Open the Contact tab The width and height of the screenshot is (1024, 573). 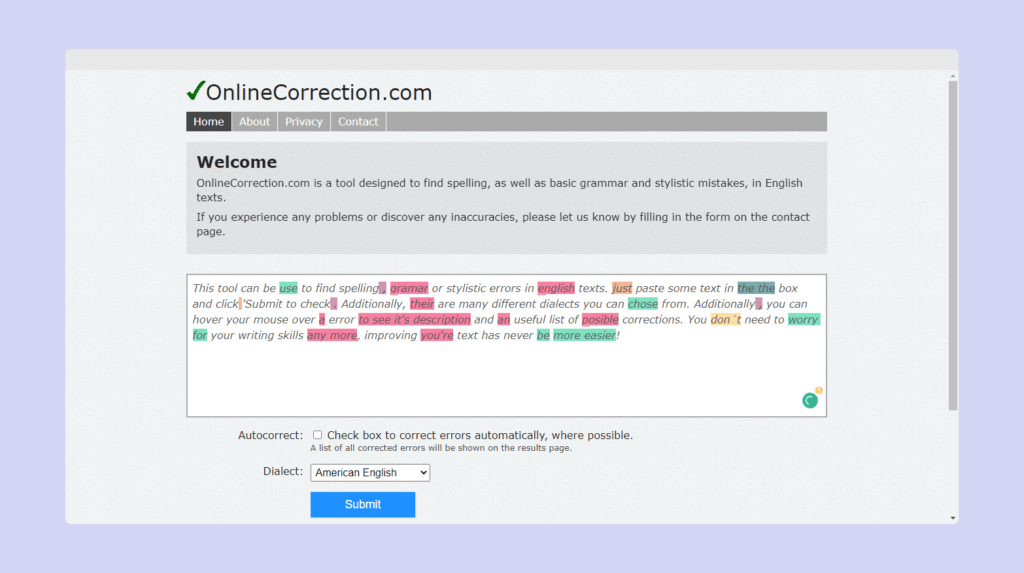pyautogui.click(x=358, y=122)
